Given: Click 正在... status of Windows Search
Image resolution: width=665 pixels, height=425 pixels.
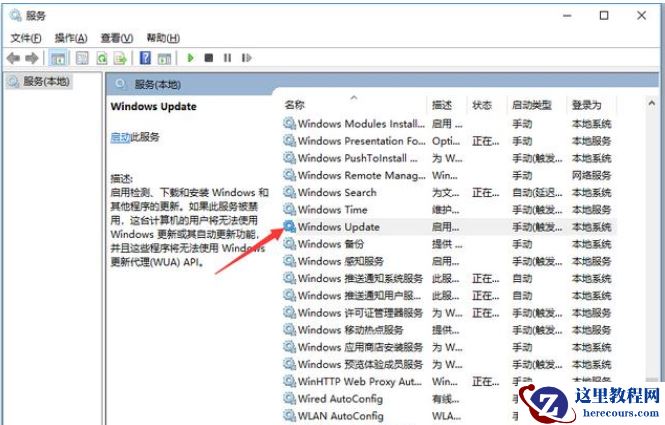Looking at the screenshot, I should pos(486,192).
